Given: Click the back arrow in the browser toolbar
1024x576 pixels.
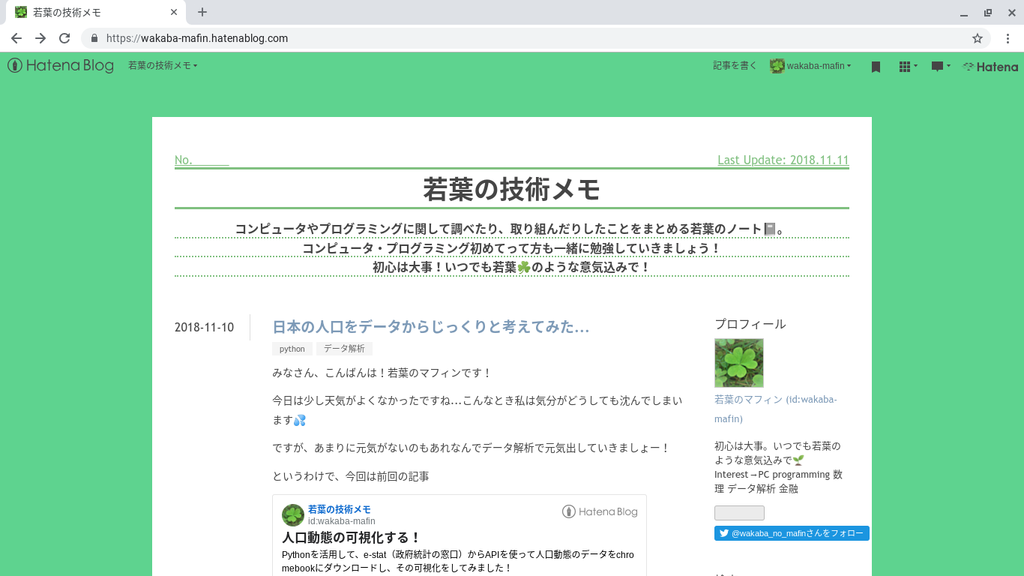Looking at the screenshot, I should pyautogui.click(x=16, y=38).
